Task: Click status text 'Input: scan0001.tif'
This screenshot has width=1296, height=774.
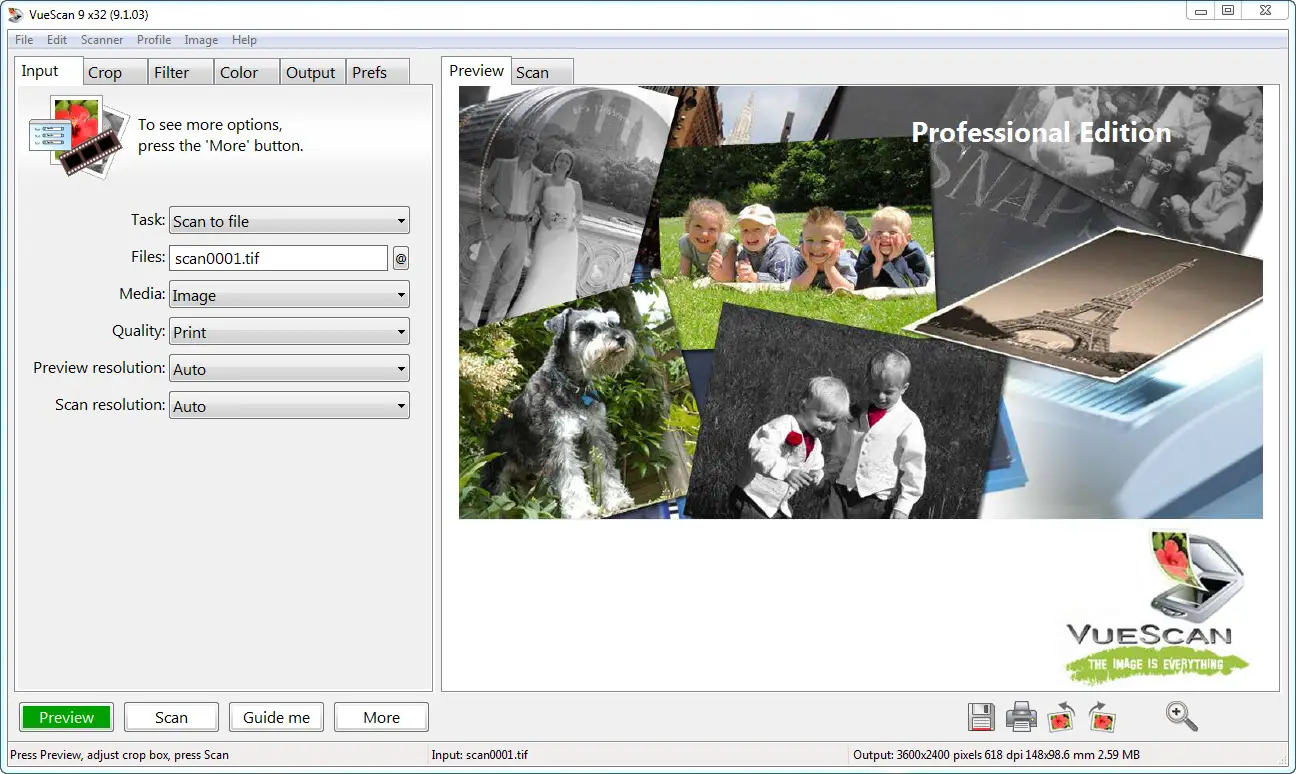Action: (x=480, y=755)
